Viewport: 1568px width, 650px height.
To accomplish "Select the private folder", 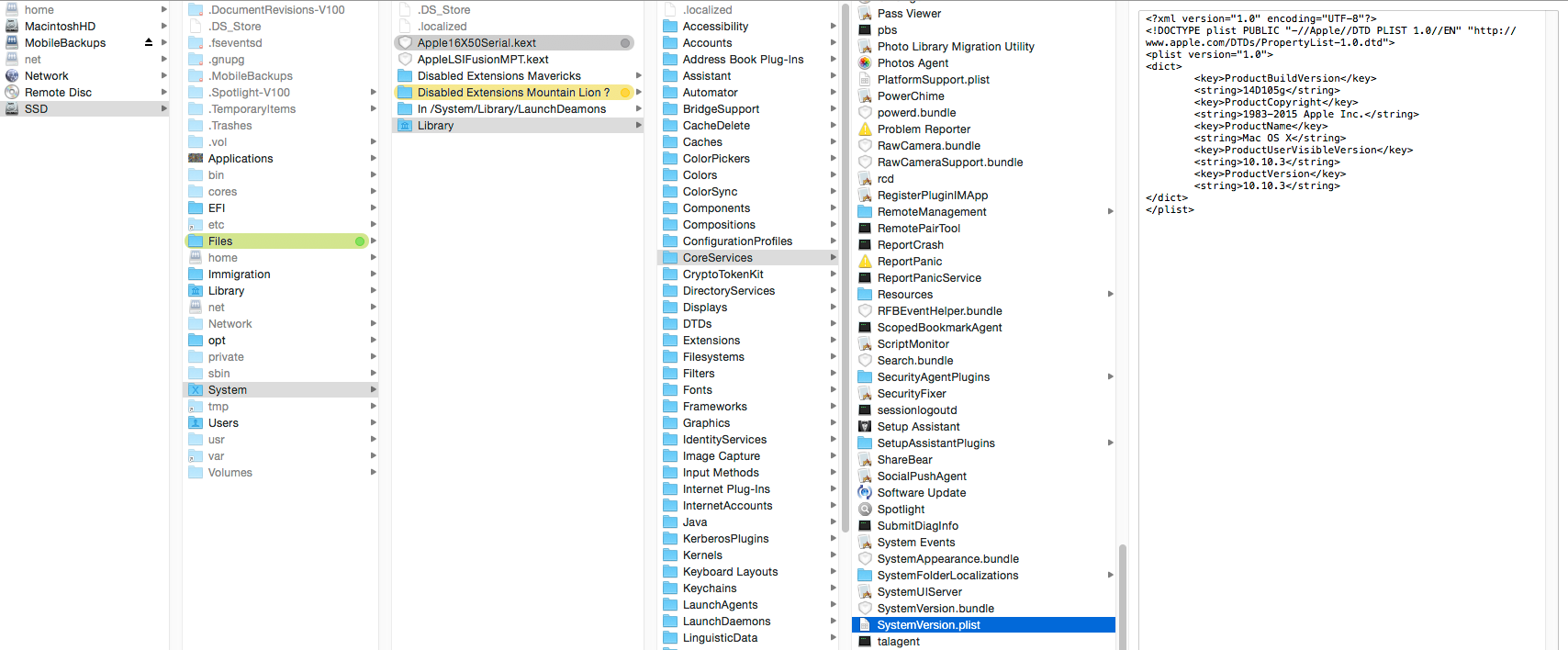I will coord(281,357).
